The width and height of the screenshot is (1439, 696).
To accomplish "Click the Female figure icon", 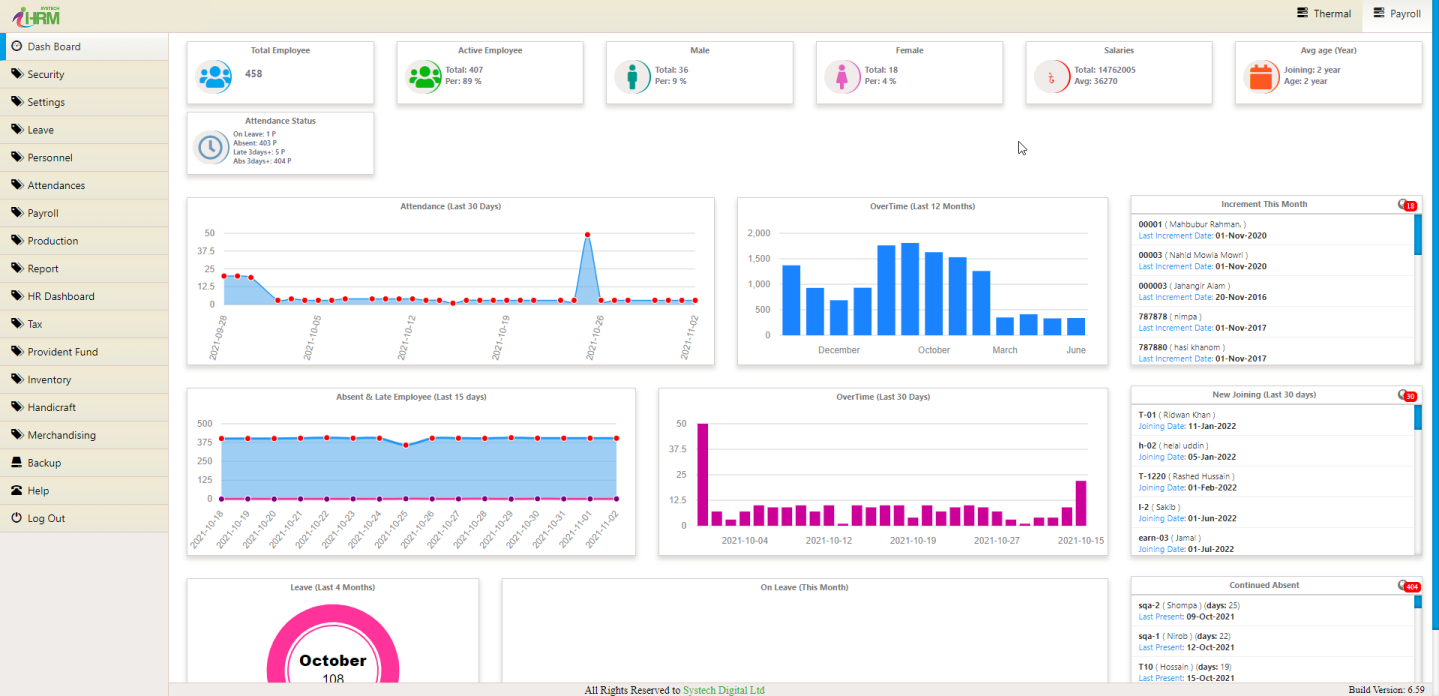I will [842, 76].
